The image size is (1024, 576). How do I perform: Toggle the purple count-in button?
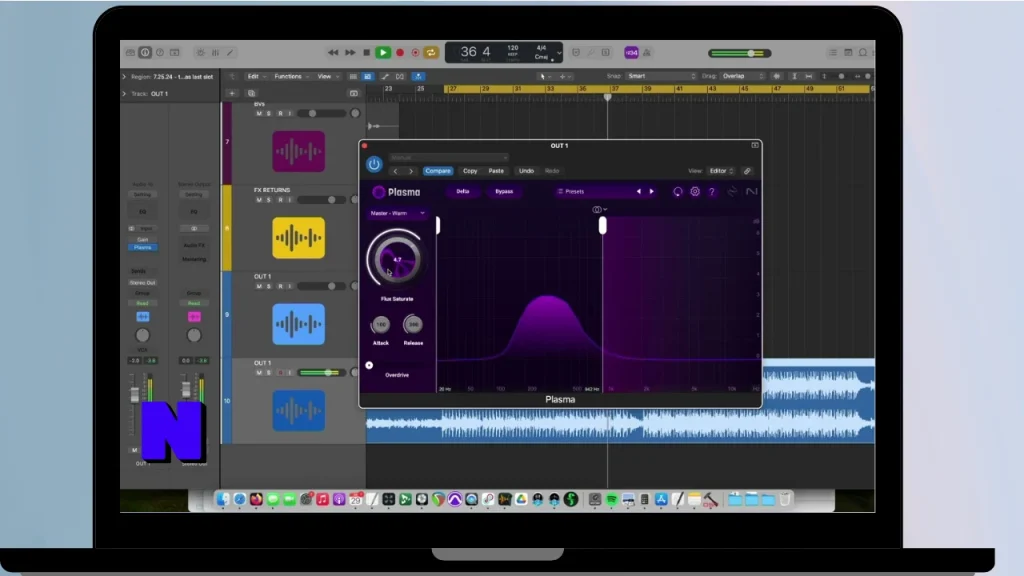pyautogui.click(x=631, y=53)
